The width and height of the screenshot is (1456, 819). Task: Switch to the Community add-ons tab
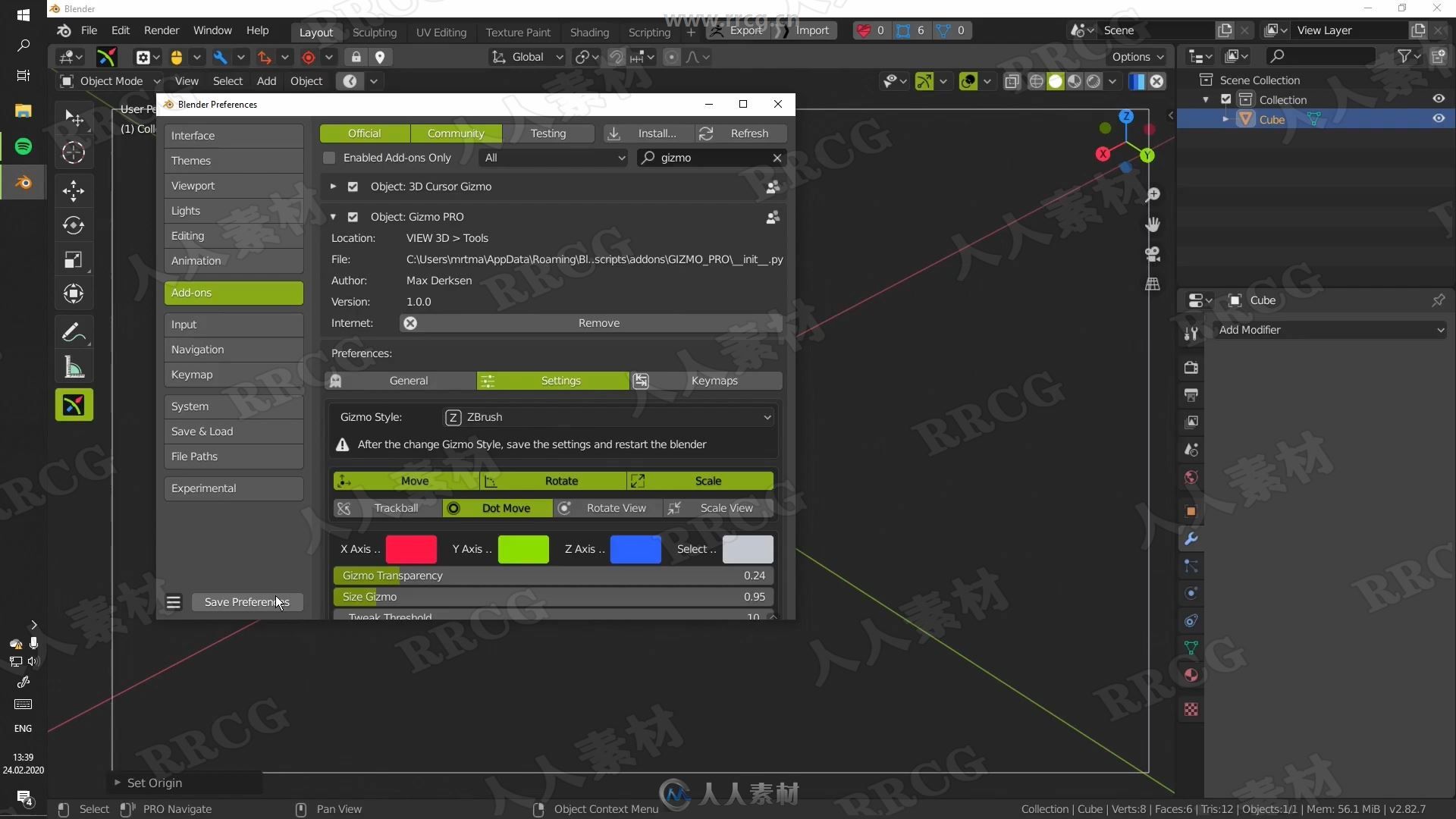pos(455,133)
